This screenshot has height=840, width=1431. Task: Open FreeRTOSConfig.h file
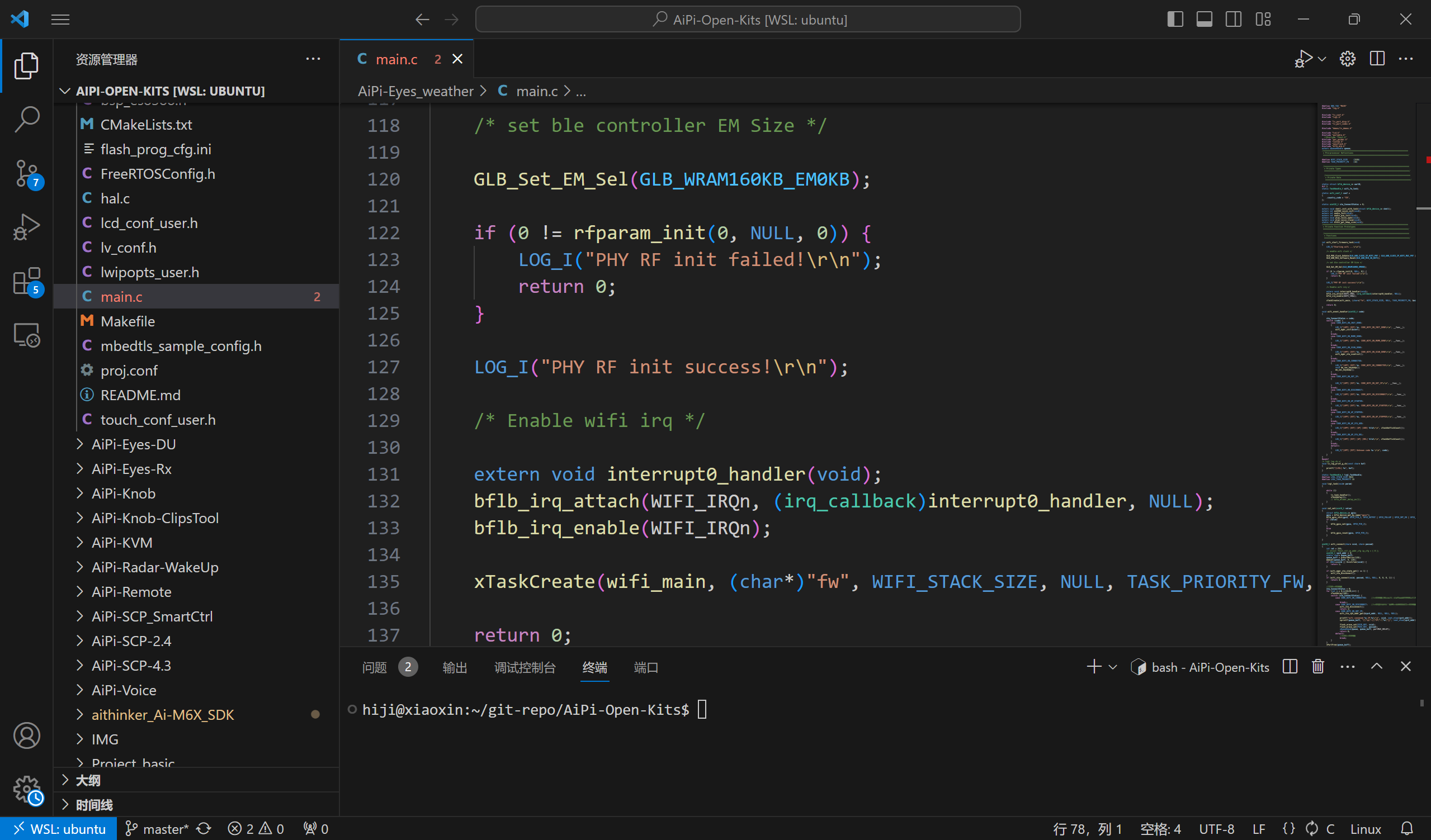tap(196, 174)
